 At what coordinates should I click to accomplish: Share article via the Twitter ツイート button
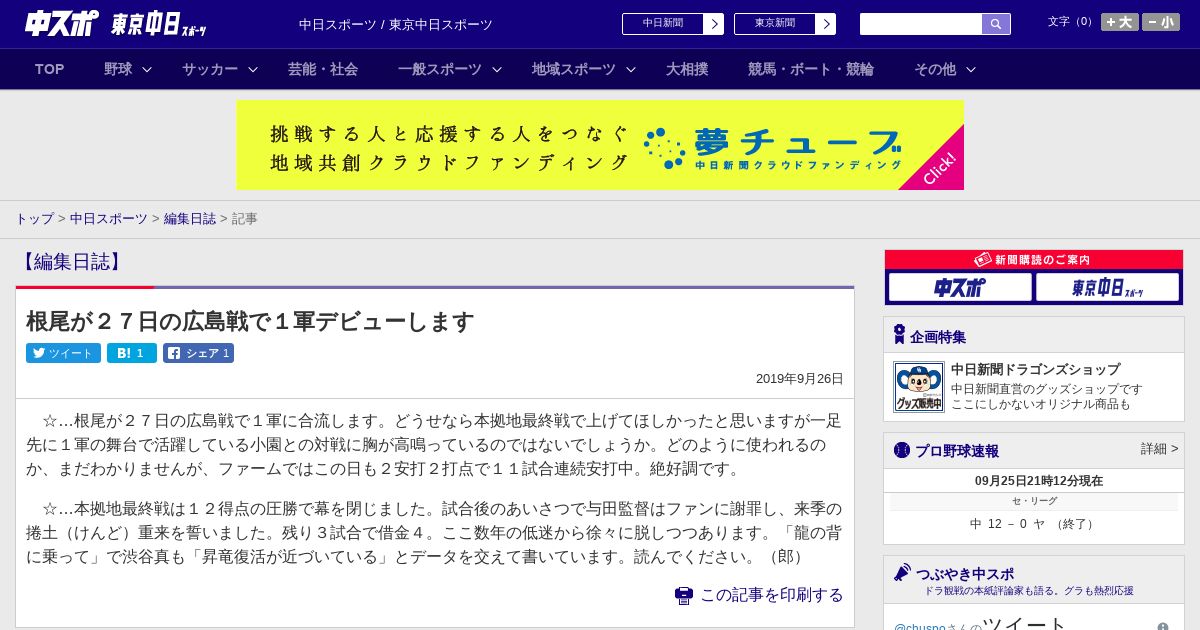[x=63, y=353]
